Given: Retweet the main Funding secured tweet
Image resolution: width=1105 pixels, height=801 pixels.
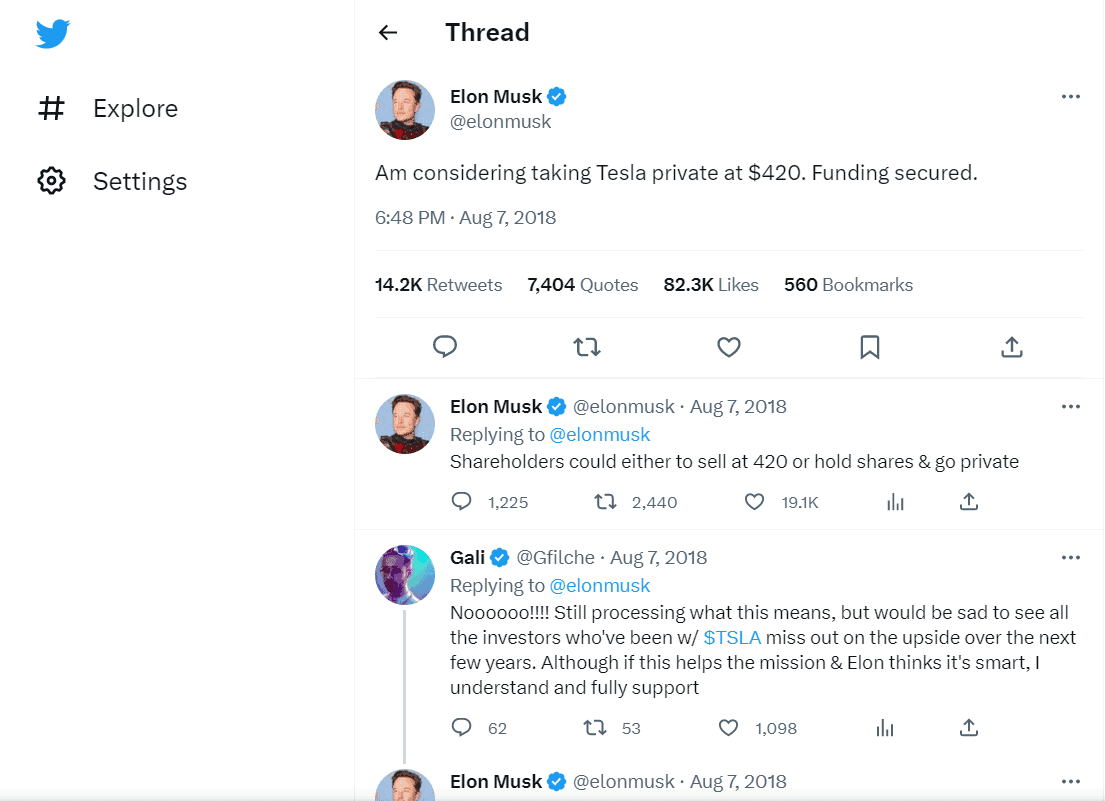Looking at the screenshot, I should pyautogui.click(x=587, y=347).
